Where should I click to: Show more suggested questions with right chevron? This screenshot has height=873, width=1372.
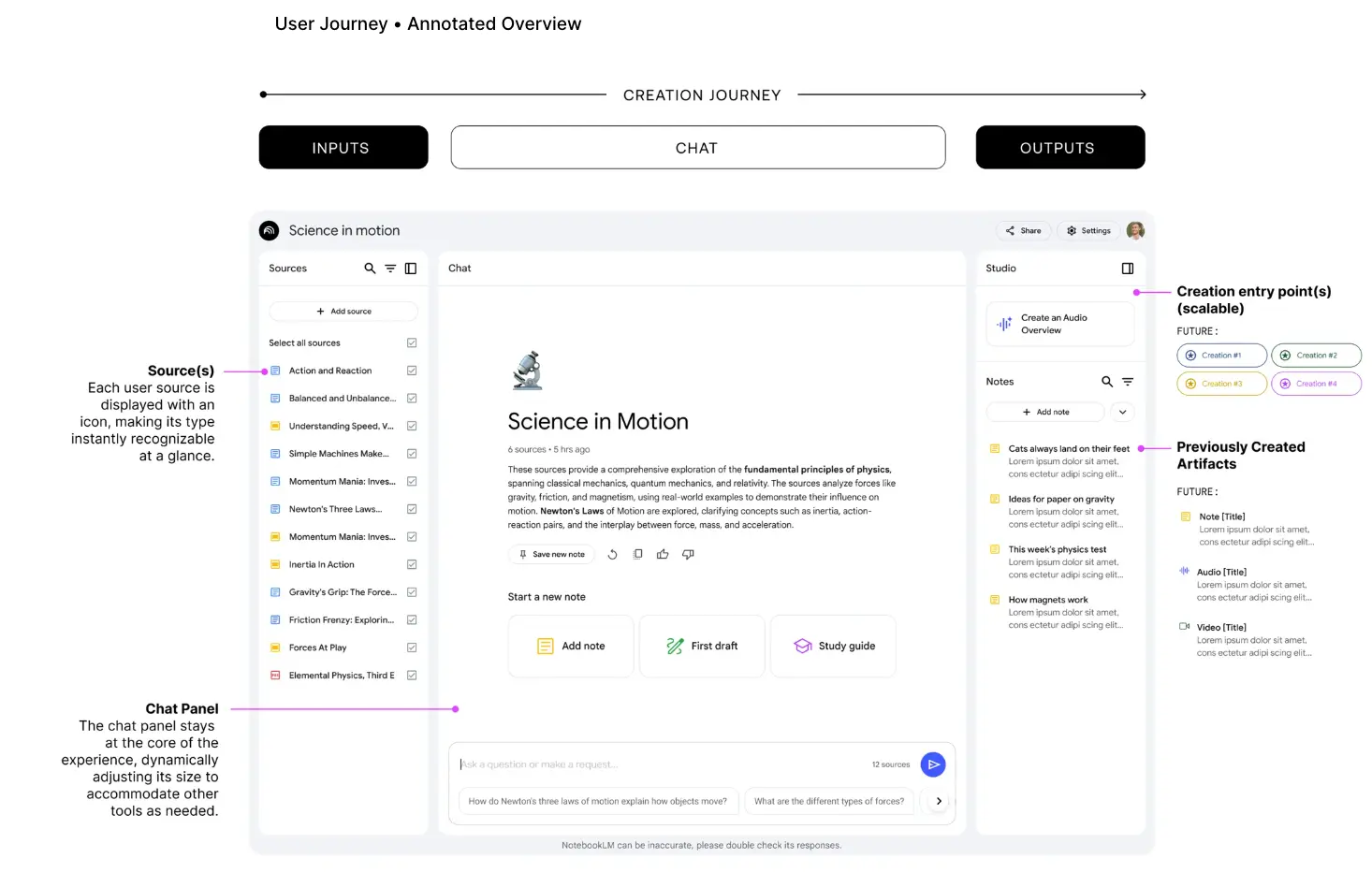[939, 802]
